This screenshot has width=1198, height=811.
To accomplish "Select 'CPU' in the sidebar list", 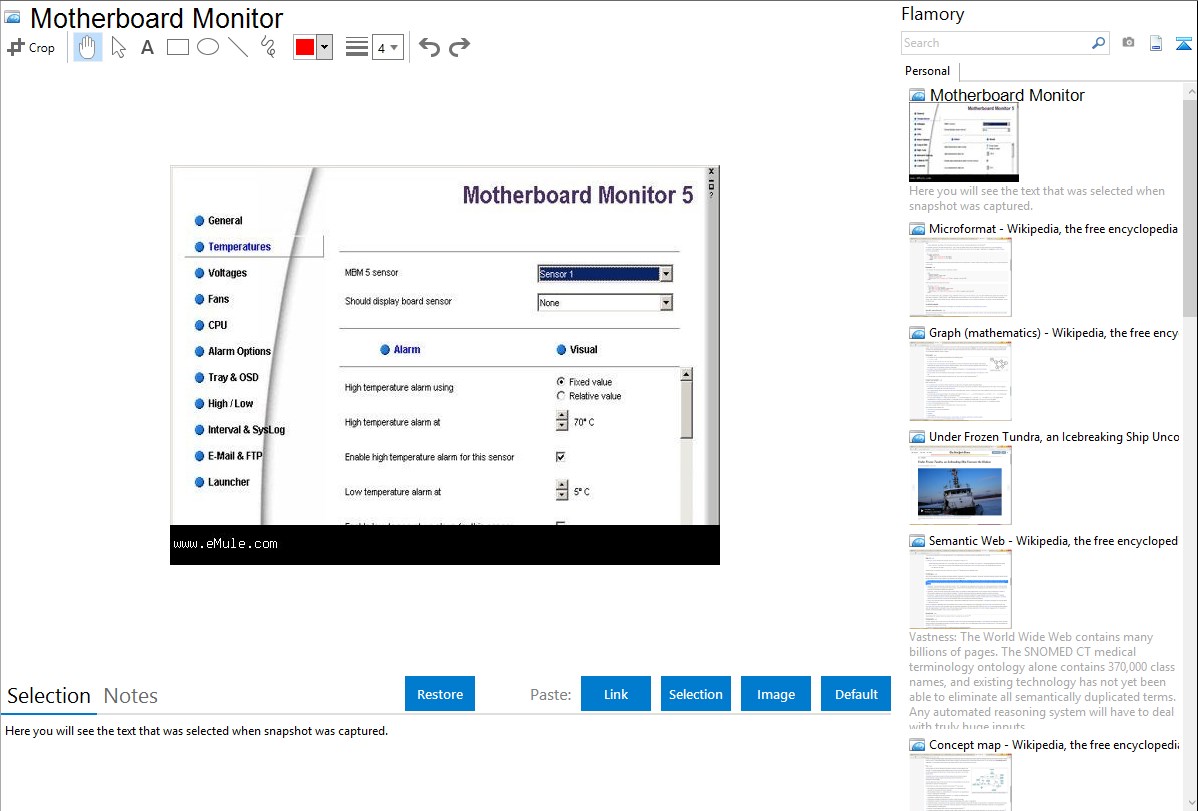I will (211, 325).
